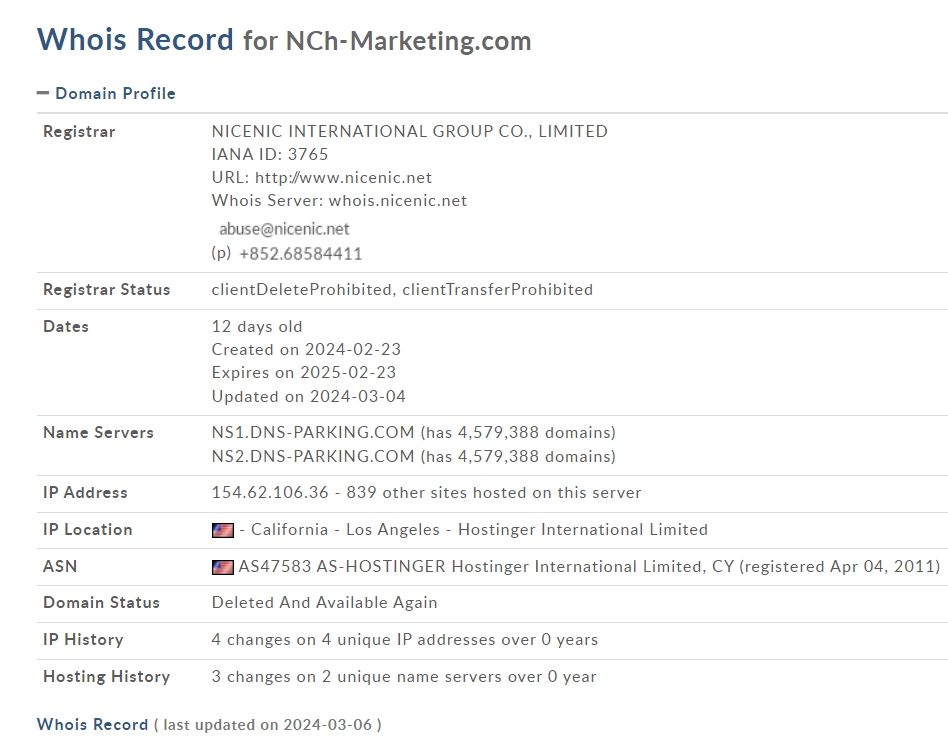Click the 12 days old text

click(257, 327)
